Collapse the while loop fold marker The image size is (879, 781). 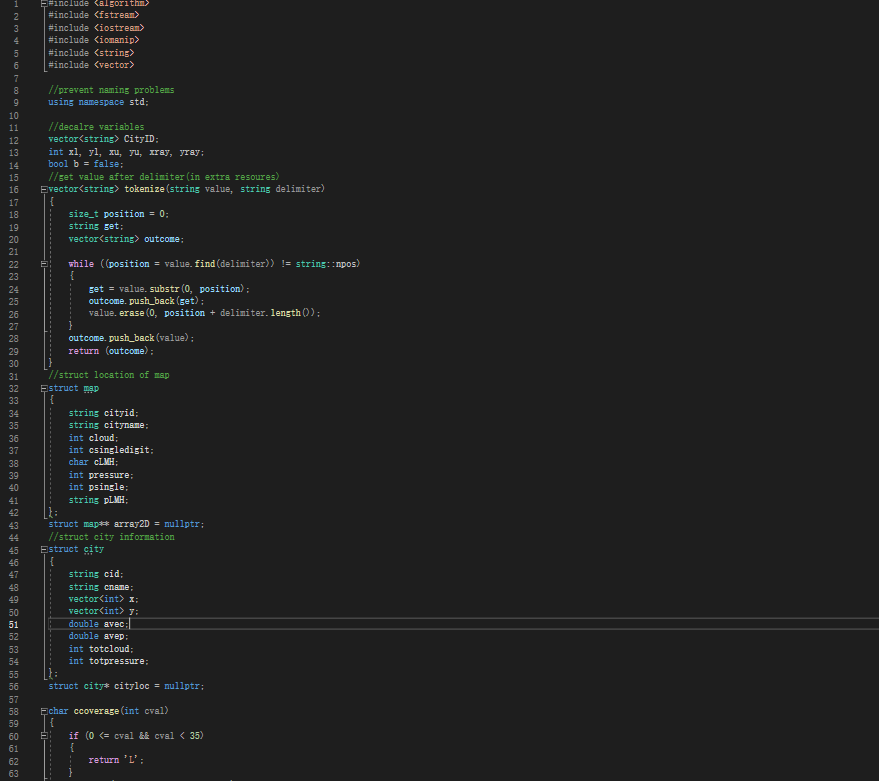(42, 263)
